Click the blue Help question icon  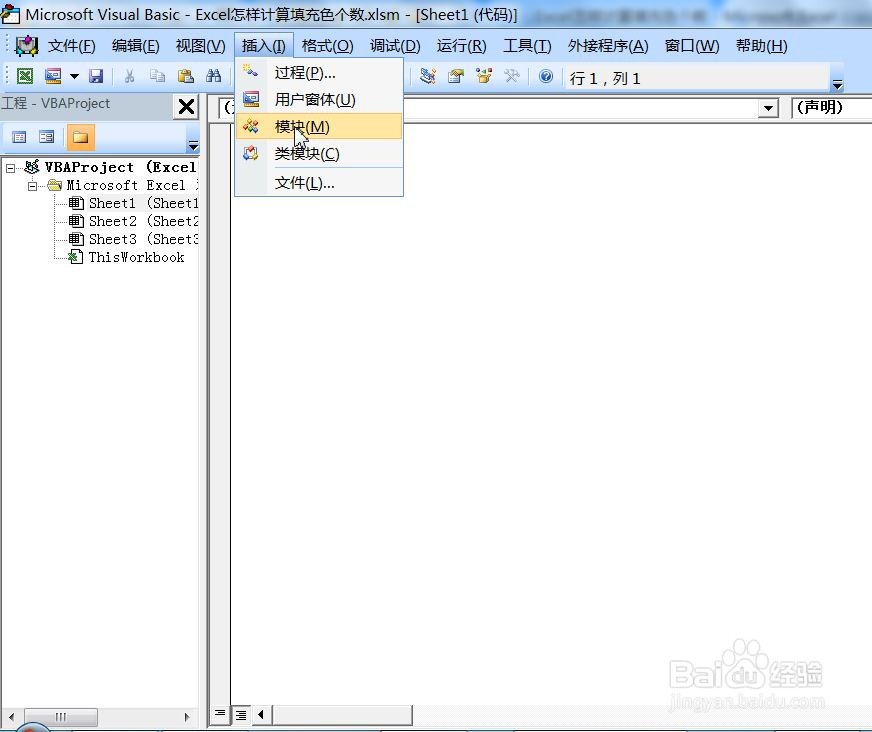tap(546, 76)
